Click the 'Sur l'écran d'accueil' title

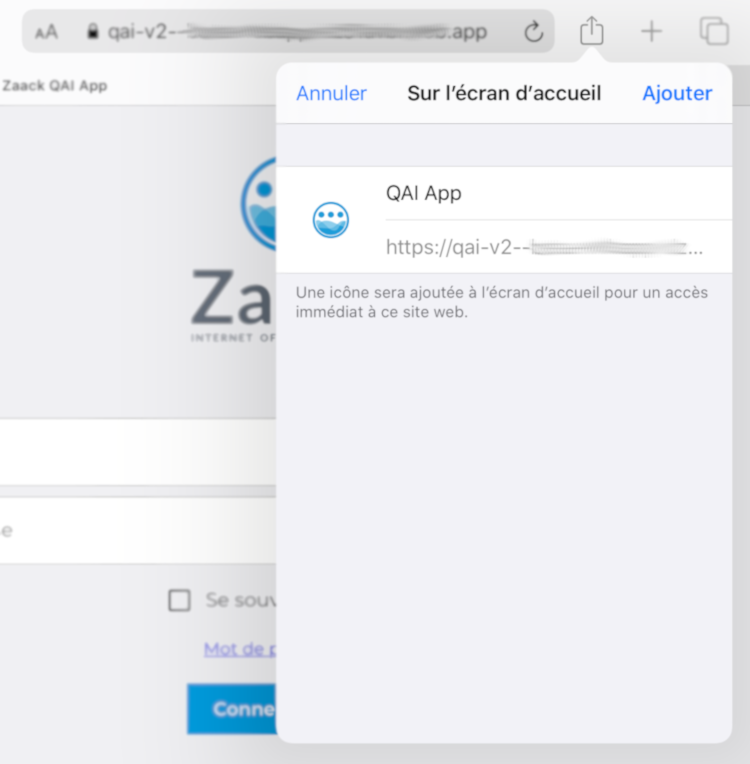[504, 93]
